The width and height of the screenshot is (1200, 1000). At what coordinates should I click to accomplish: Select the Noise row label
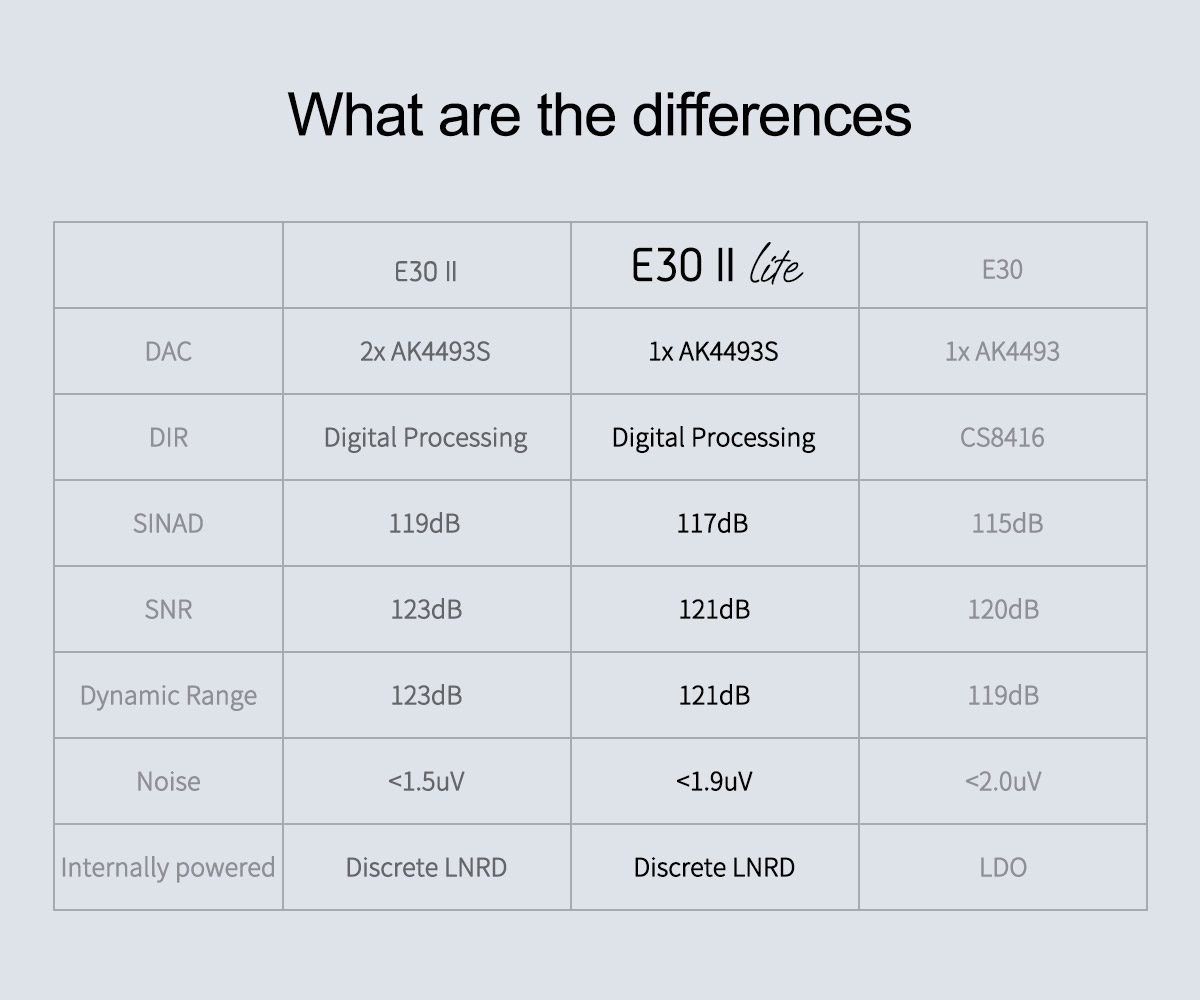pos(168,782)
